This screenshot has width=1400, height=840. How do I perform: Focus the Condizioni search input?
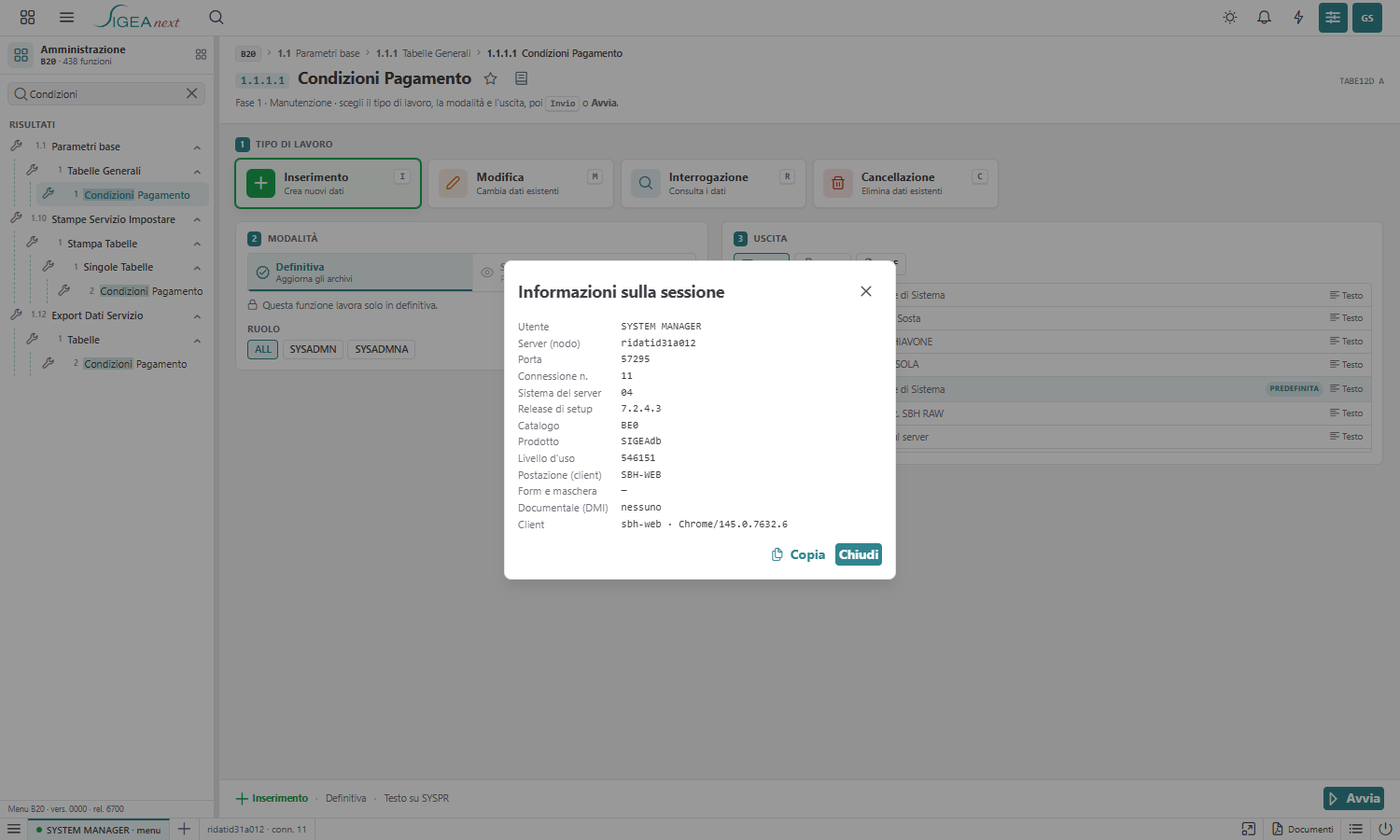[105, 93]
